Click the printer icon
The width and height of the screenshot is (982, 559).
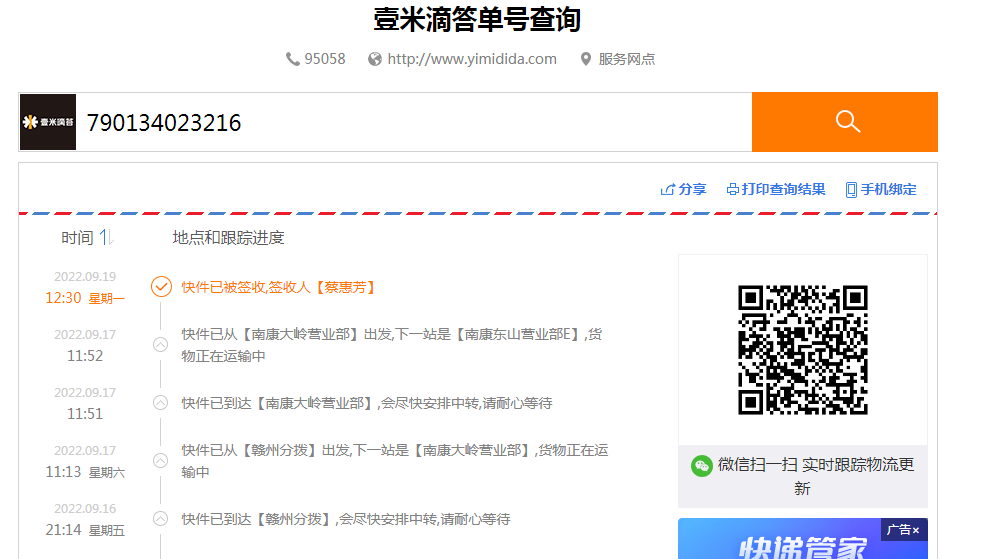pos(733,189)
